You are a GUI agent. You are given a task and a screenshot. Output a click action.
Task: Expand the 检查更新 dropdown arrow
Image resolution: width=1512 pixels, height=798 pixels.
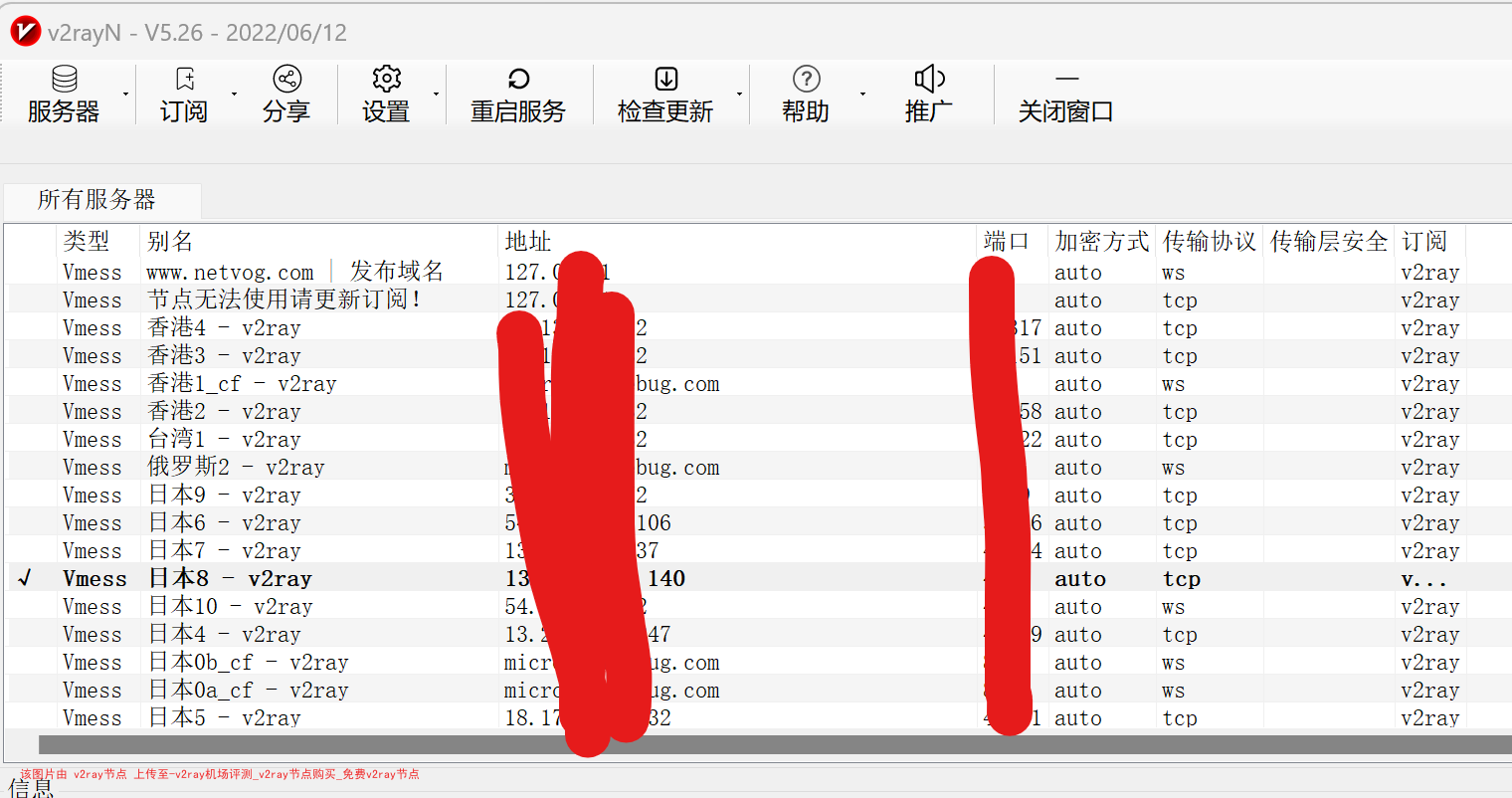tap(739, 95)
